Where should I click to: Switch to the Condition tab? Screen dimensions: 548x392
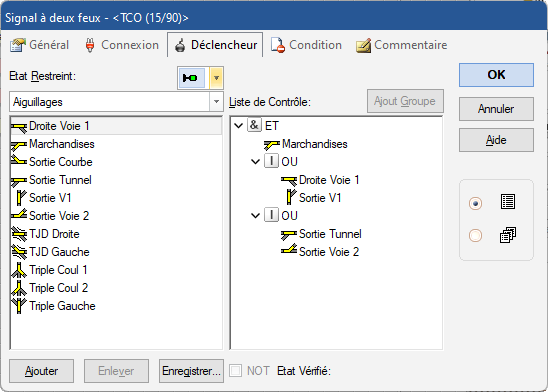tap(307, 45)
